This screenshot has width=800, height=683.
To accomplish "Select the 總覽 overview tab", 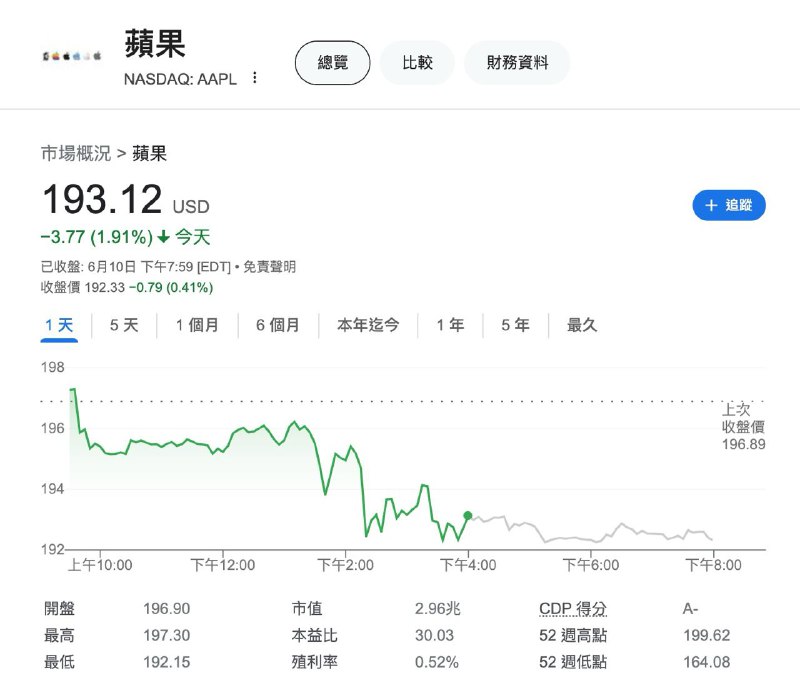I will pos(332,63).
